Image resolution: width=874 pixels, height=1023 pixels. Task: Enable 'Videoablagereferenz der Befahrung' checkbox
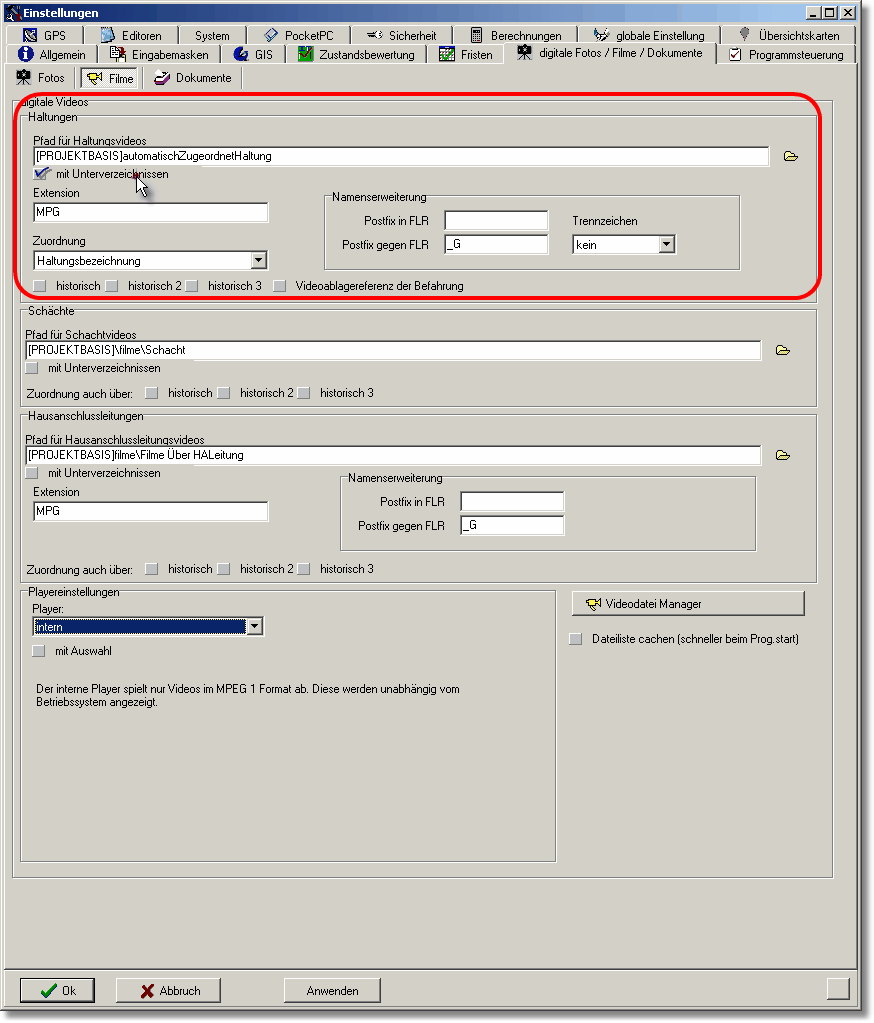click(x=280, y=286)
